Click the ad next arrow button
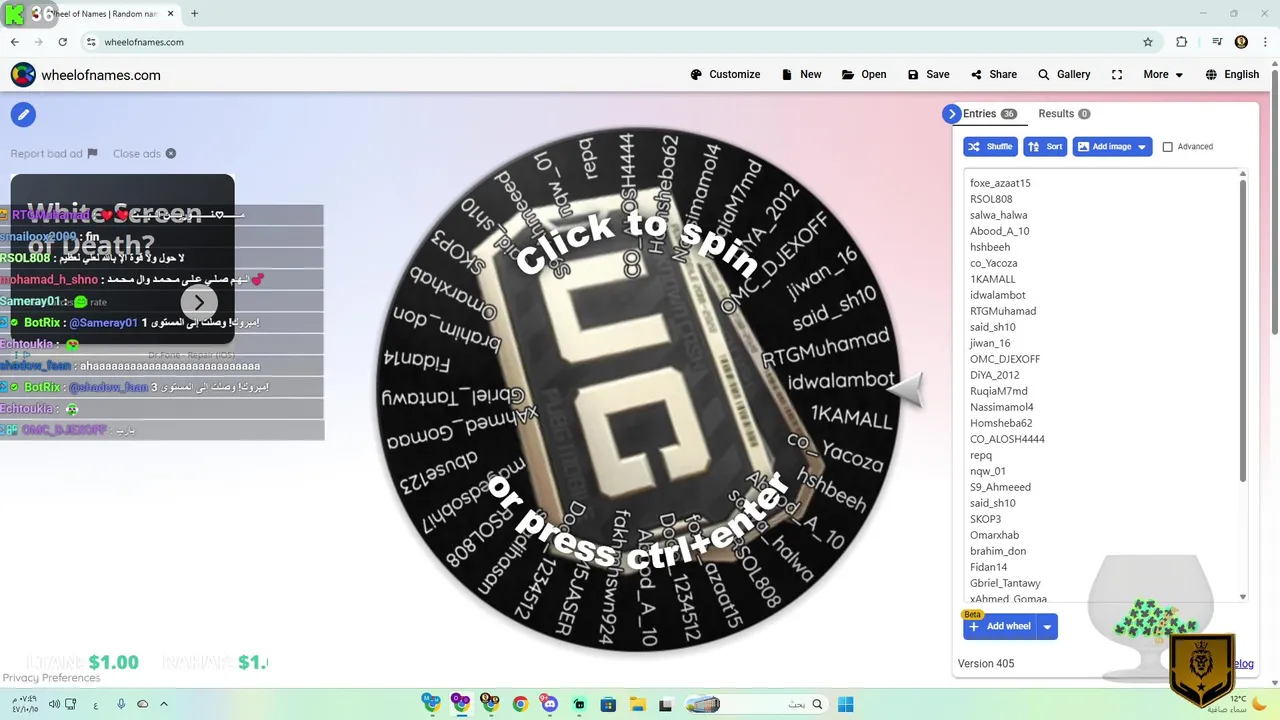The image size is (1280, 720). coord(199,302)
